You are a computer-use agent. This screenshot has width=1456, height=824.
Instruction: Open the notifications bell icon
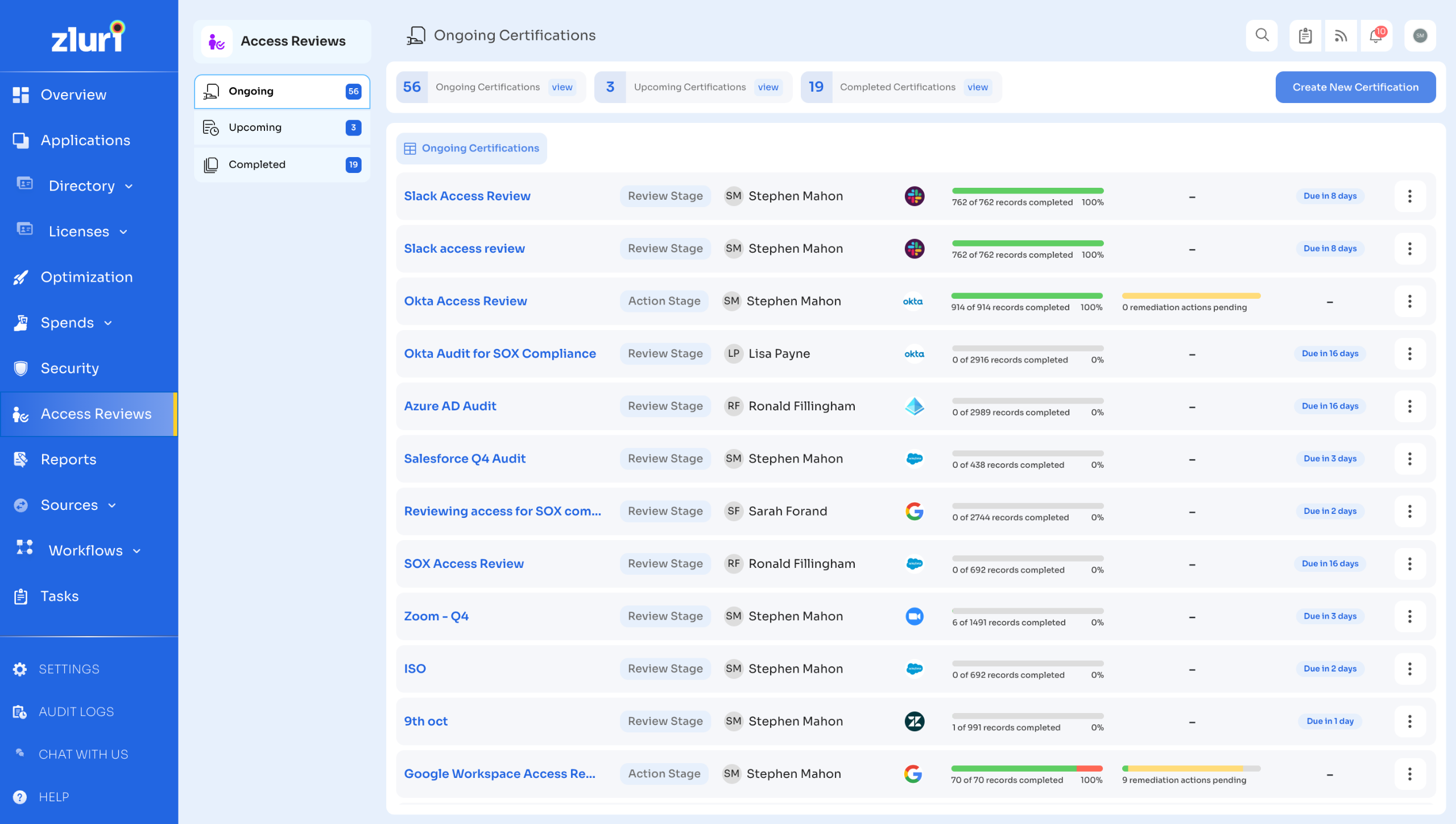[1376, 35]
